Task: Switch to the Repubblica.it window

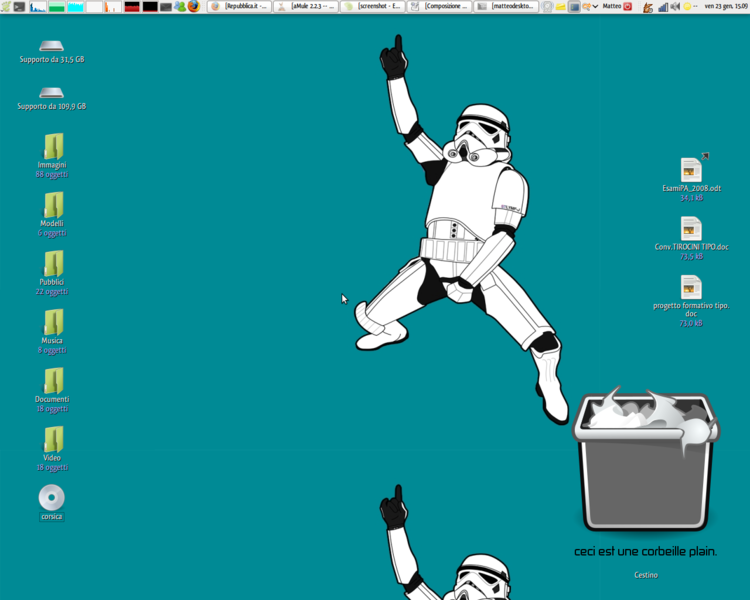Action: pos(239,6)
